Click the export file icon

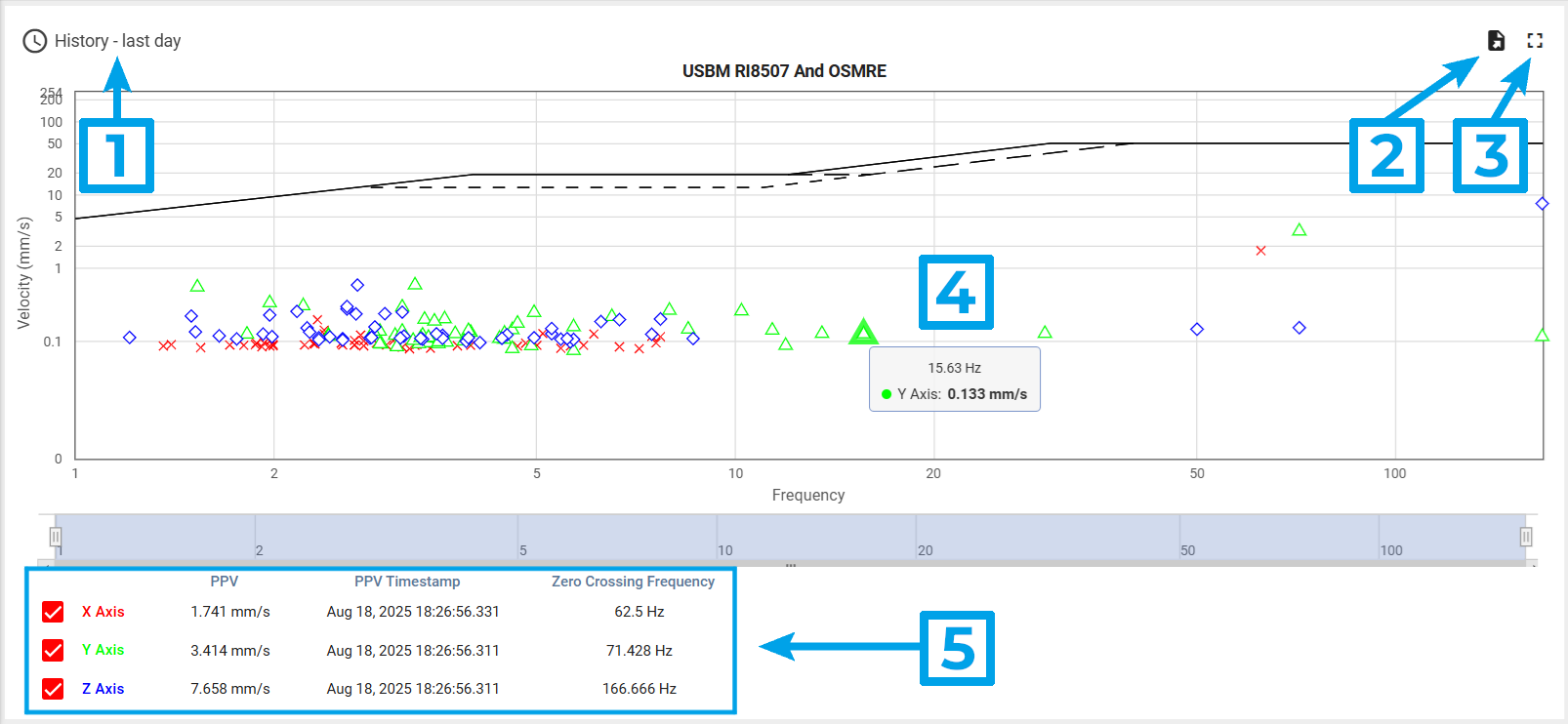[1496, 40]
